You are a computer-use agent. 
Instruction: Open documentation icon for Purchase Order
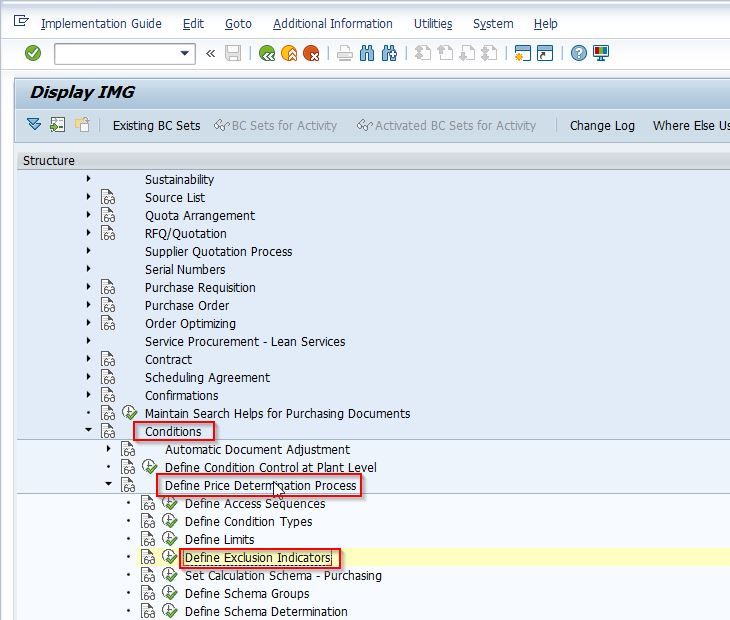coord(108,305)
